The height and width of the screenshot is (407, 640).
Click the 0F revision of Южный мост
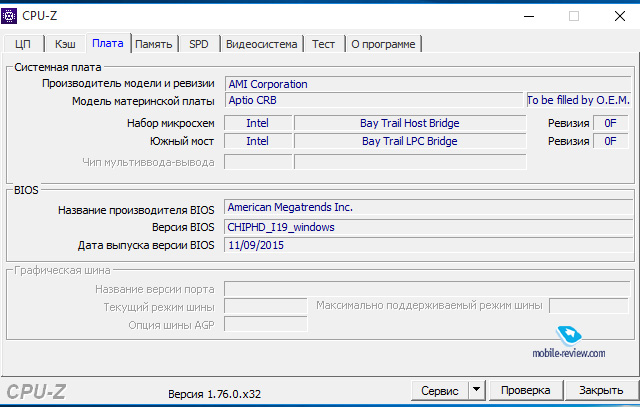click(x=611, y=141)
